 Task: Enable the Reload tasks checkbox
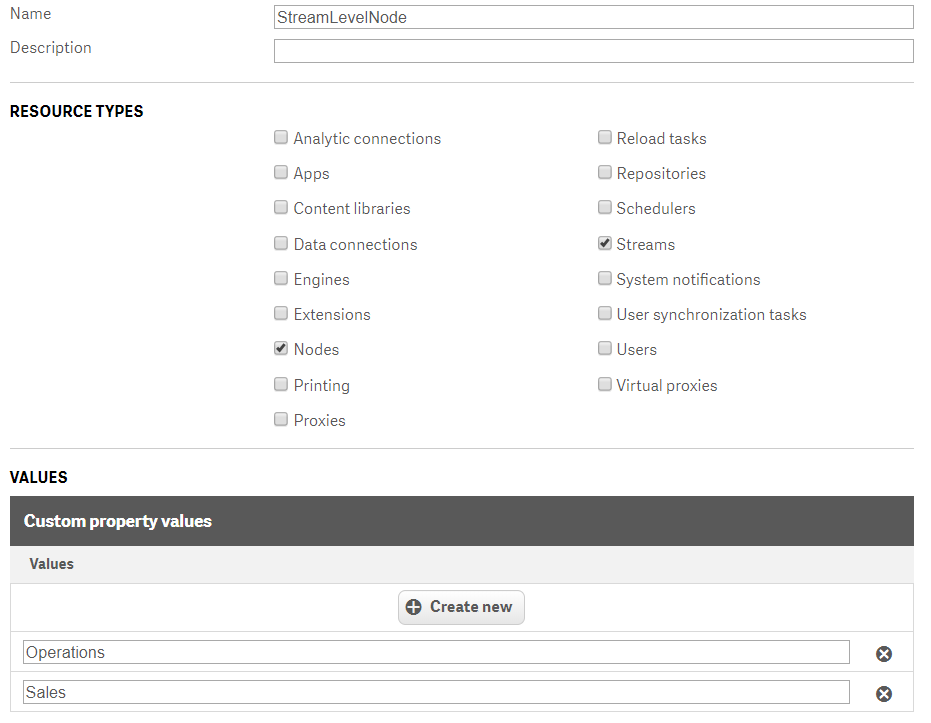tap(605, 138)
